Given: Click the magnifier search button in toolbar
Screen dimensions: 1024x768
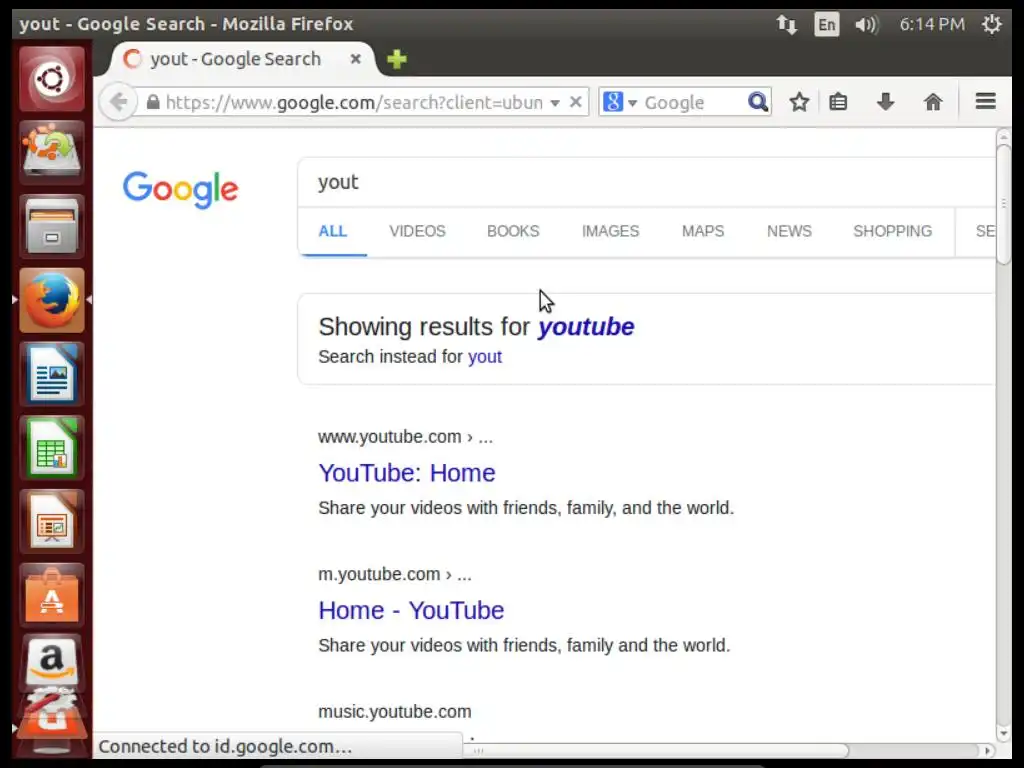Looking at the screenshot, I should pos(758,102).
